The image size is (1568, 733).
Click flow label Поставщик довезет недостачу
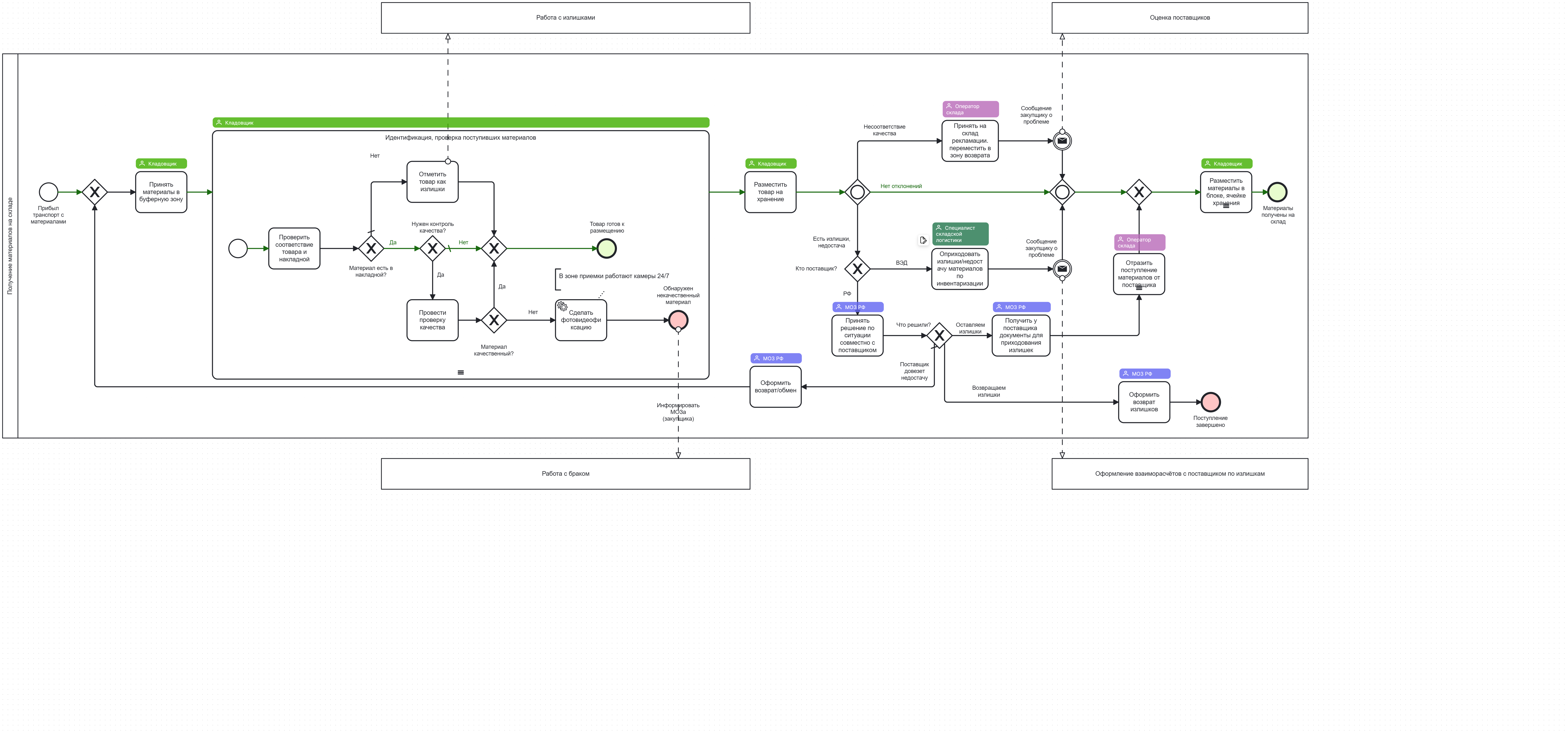click(914, 371)
